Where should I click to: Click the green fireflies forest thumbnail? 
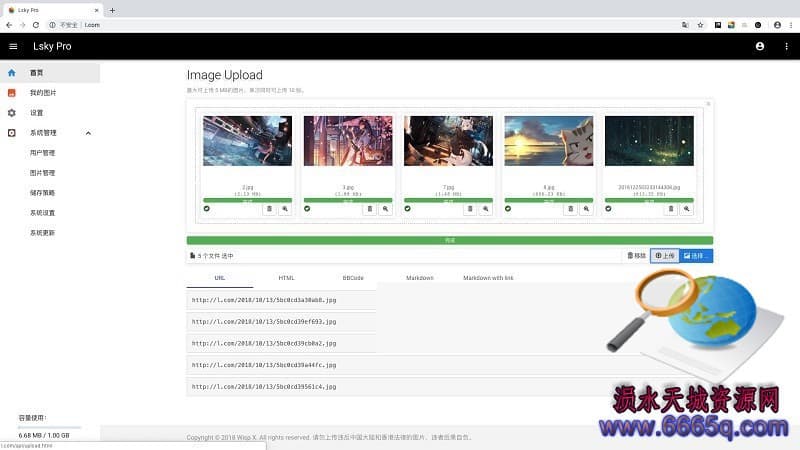pyautogui.click(x=649, y=141)
